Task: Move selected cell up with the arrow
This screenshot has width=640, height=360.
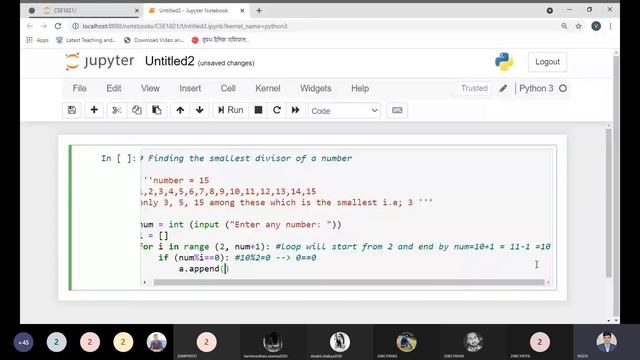Action: (180, 110)
